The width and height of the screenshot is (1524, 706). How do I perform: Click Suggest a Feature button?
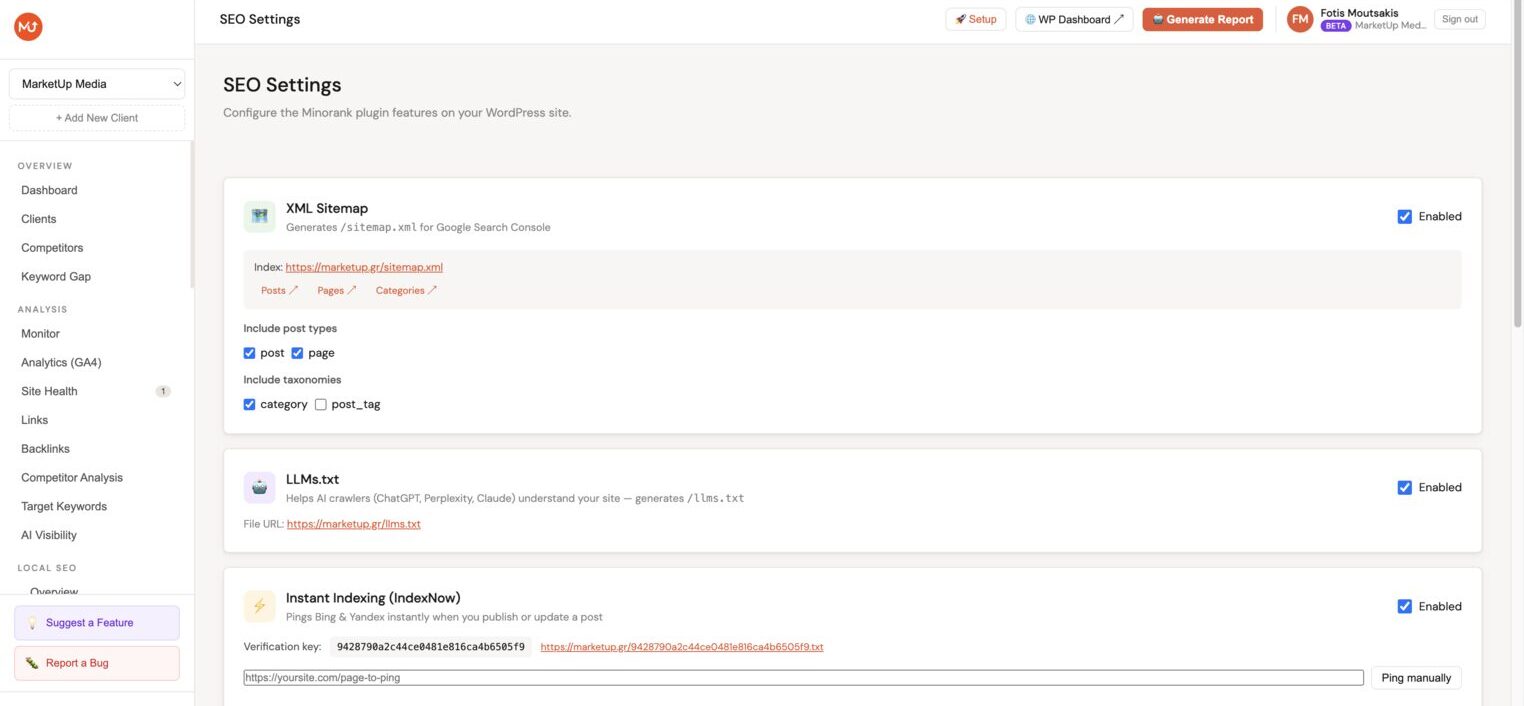97,623
